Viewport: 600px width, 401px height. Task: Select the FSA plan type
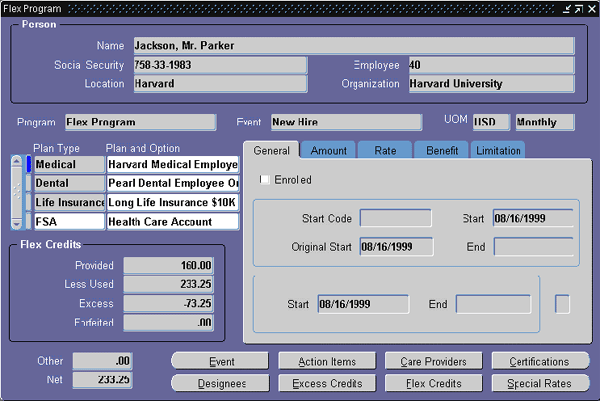[69, 221]
